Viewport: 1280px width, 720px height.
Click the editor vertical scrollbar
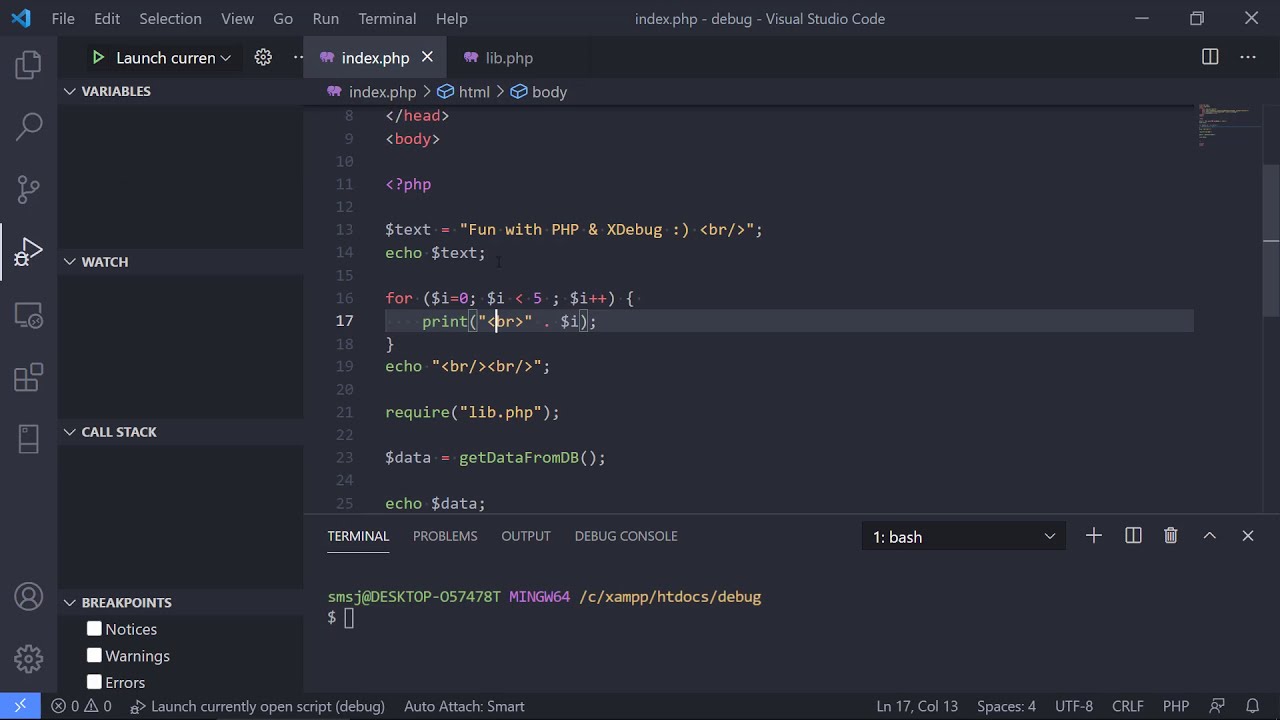click(x=1271, y=240)
